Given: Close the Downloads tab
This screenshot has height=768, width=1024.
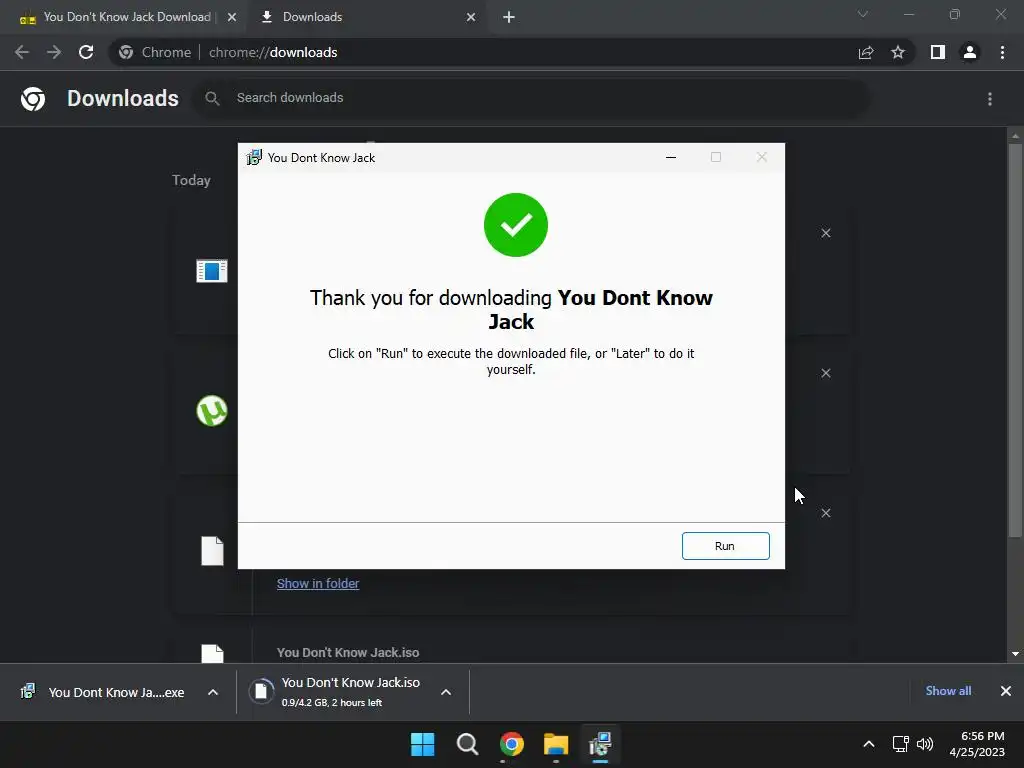Looking at the screenshot, I should coord(471,17).
